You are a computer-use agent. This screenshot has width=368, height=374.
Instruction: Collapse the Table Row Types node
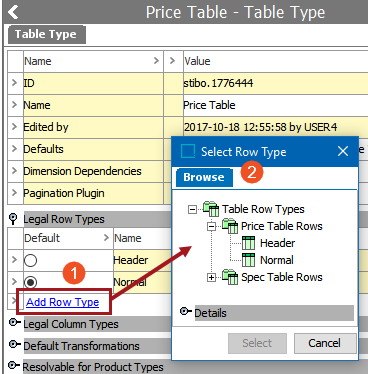click(x=192, y=210)
